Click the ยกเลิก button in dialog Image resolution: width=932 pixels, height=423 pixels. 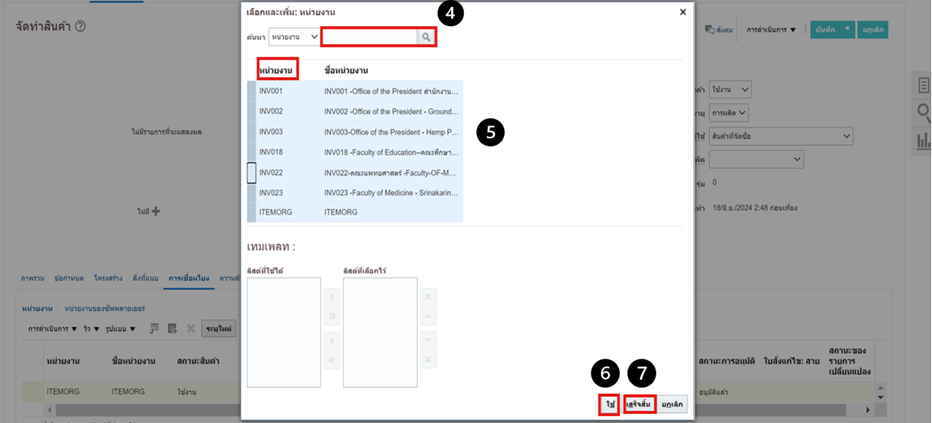tap(673, 404)
